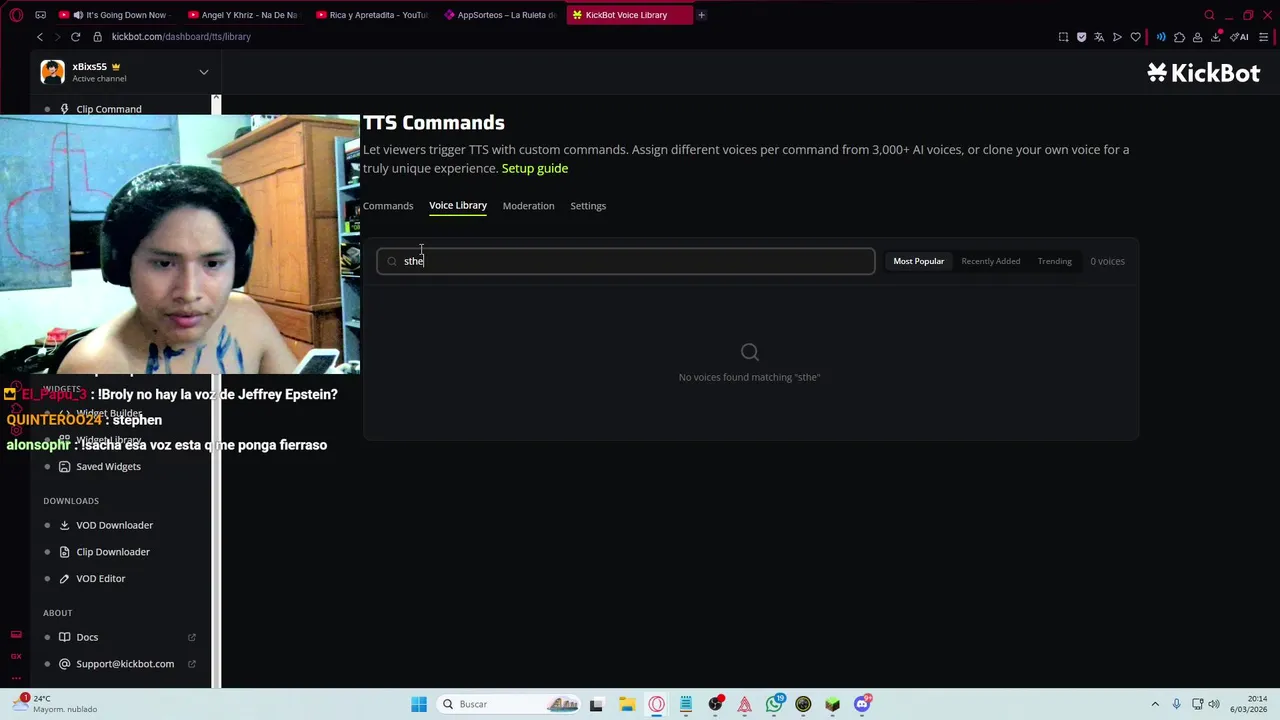
Task: Open the Moderation tab
Action: [528, 206]
